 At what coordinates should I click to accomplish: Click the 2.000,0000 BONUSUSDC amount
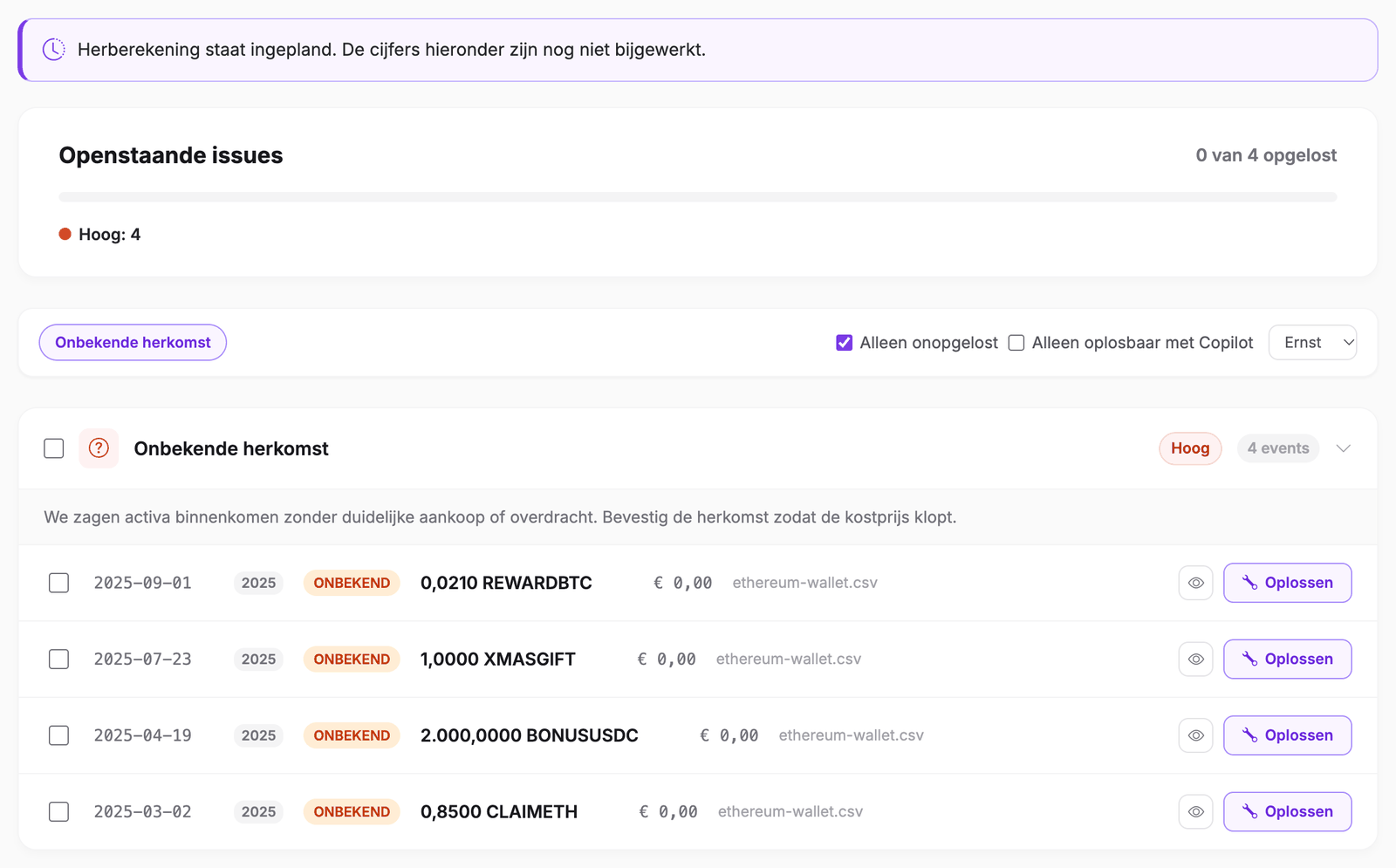[530, 735]
